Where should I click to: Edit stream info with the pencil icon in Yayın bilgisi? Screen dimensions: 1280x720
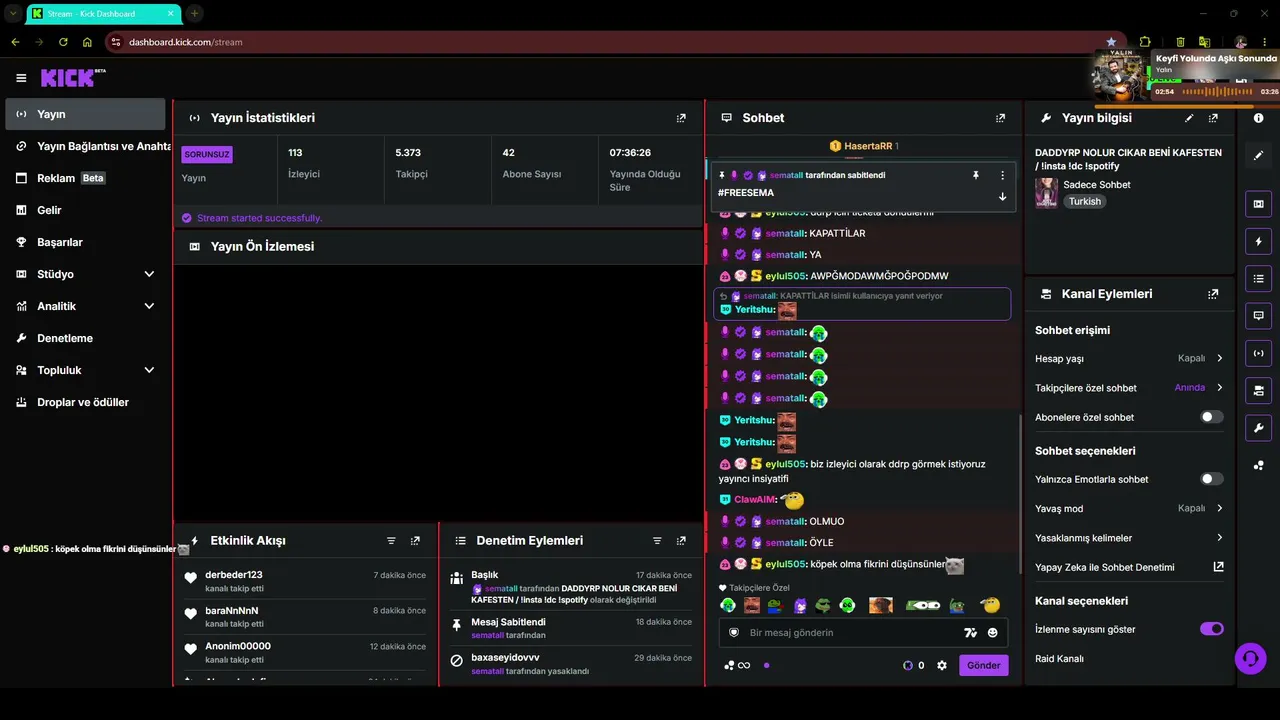pyautogui.click(x=1189, y=118)
